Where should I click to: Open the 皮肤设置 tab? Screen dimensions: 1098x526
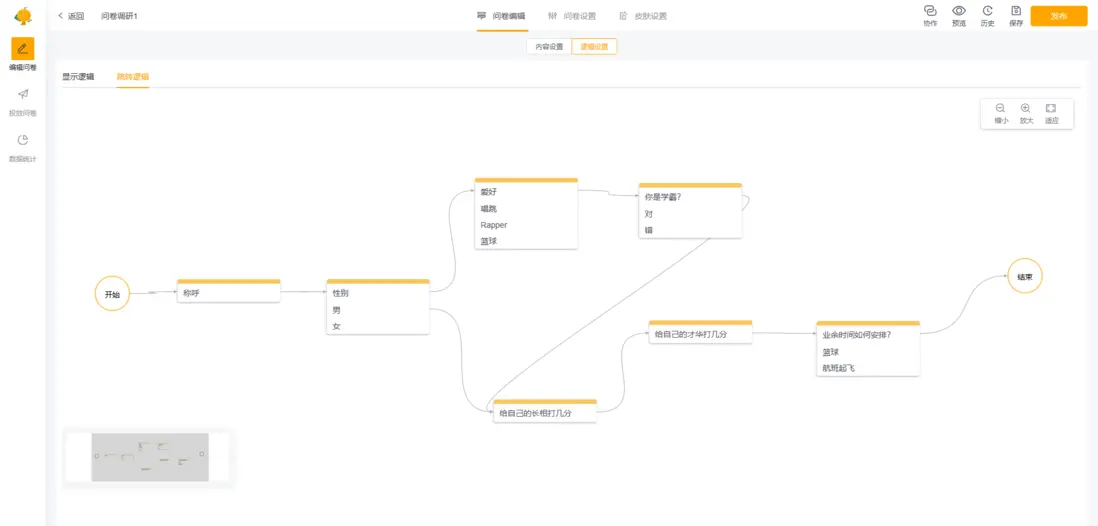(x=643, y=16)
